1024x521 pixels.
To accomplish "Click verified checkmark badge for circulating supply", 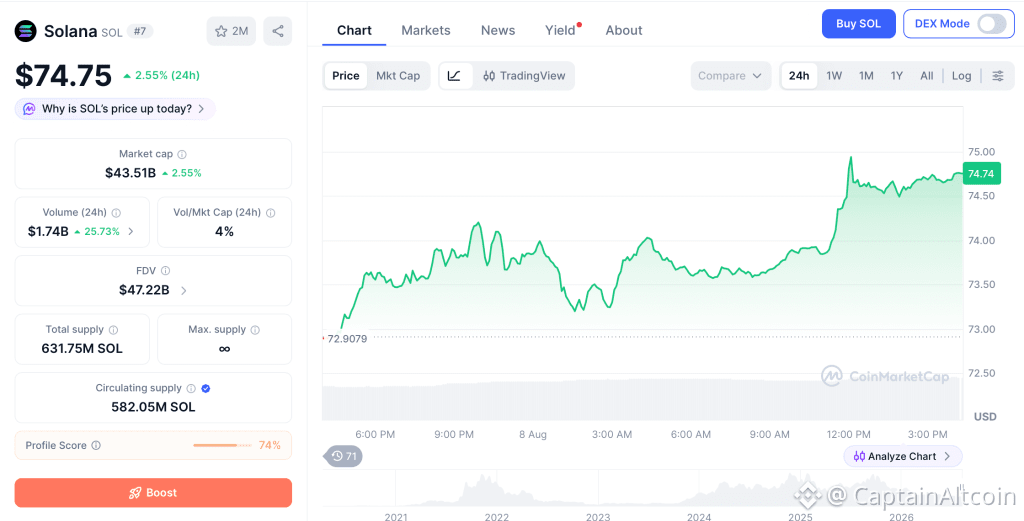I will [206, 388].
